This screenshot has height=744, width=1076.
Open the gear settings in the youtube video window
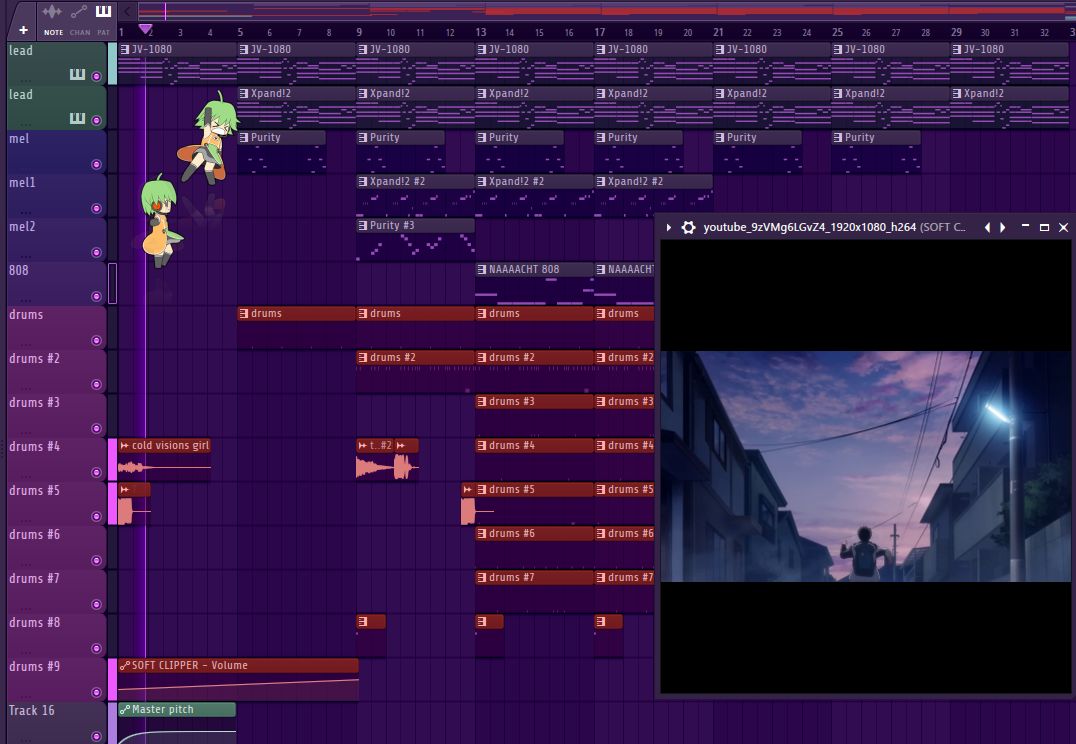pyautogui.click(x=688, y=227)
